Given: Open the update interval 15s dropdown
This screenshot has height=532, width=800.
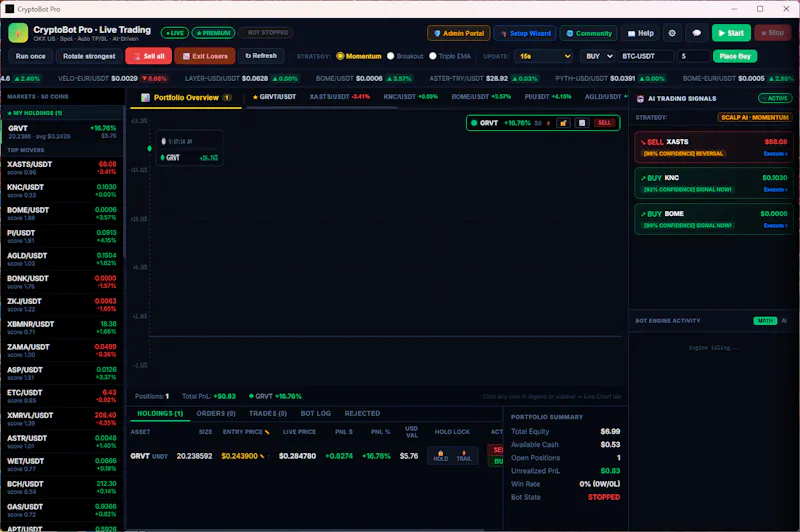Looking at the screenshot, I should tap(544, 56).
